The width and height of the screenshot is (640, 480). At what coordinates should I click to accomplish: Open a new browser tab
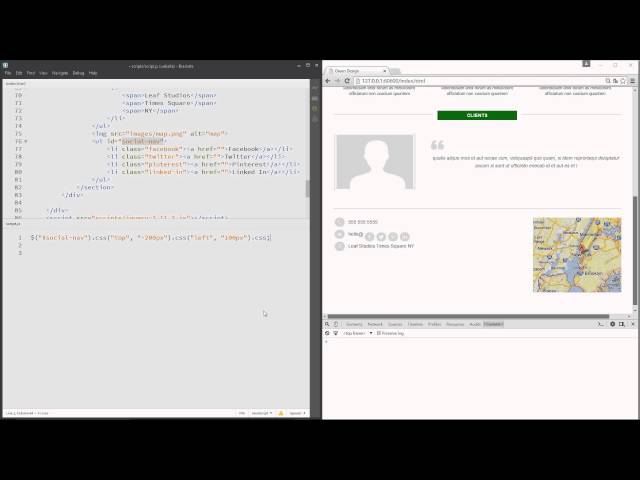tap(395, 71)
